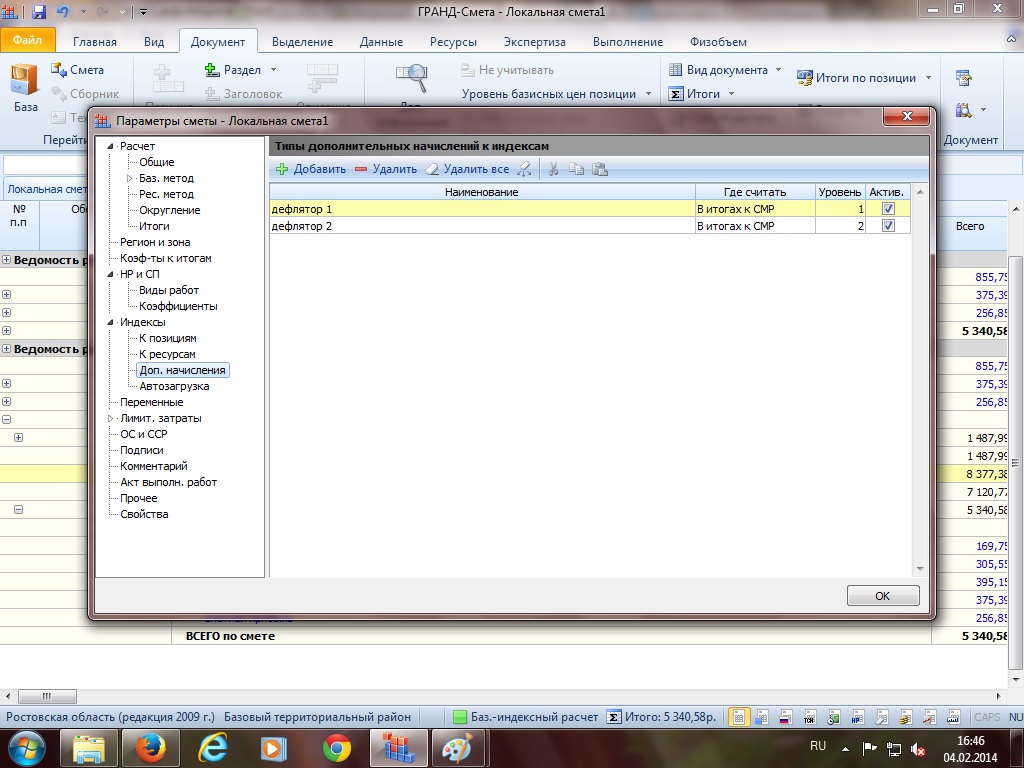Click the magnifier search icon in ribbon

click(x=411, y=78)
